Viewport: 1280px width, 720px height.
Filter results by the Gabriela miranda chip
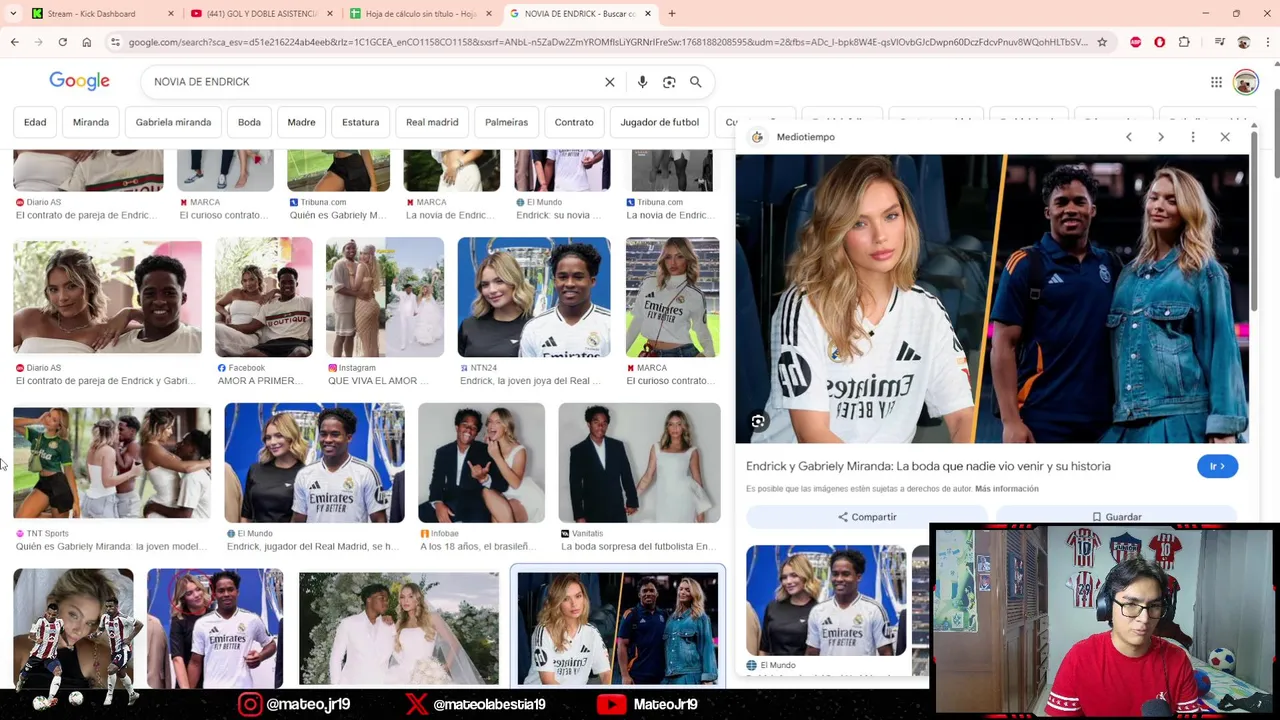pyautogui.click(x=173, y=122)
